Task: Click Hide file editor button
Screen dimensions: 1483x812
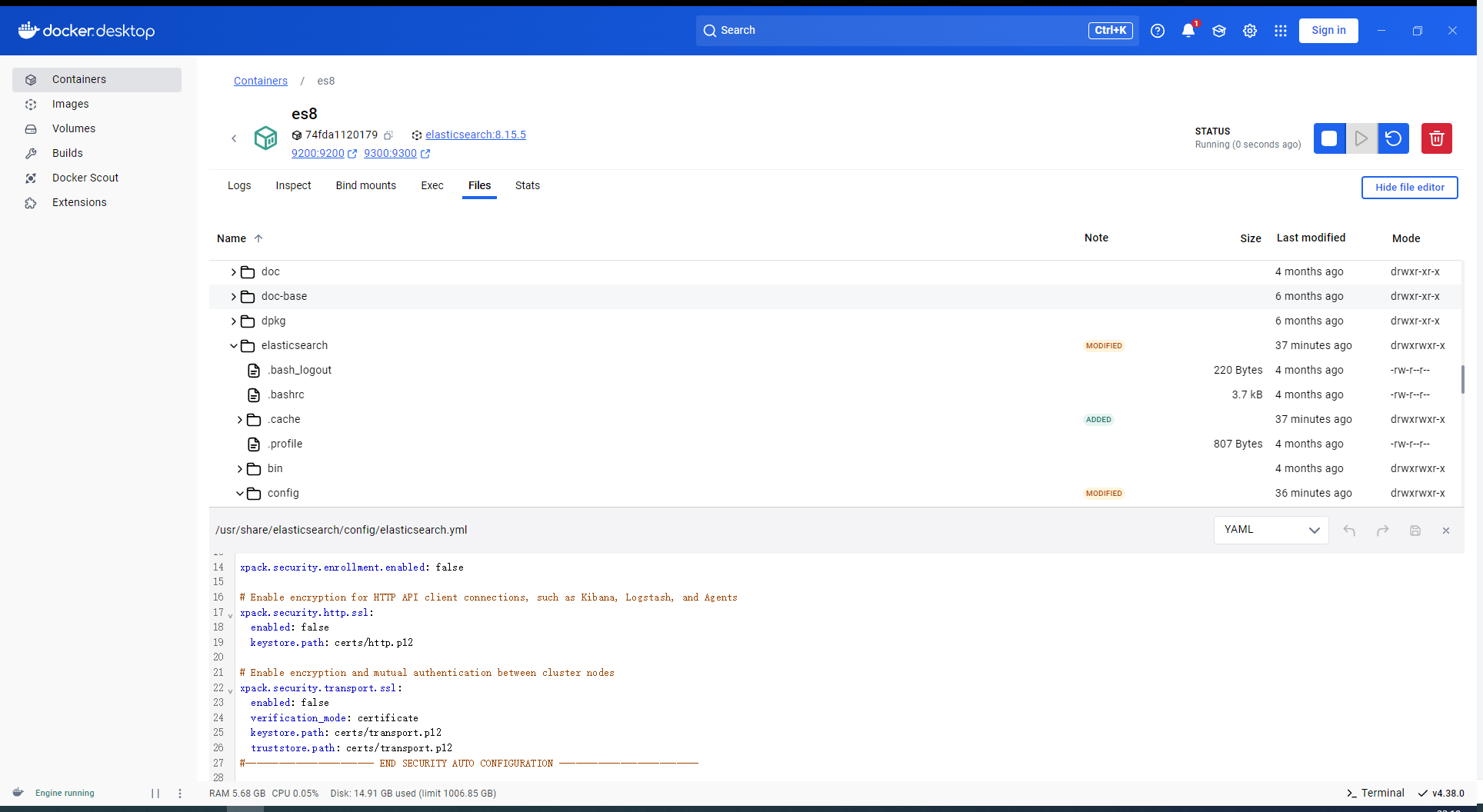Action: point(1409,188)
